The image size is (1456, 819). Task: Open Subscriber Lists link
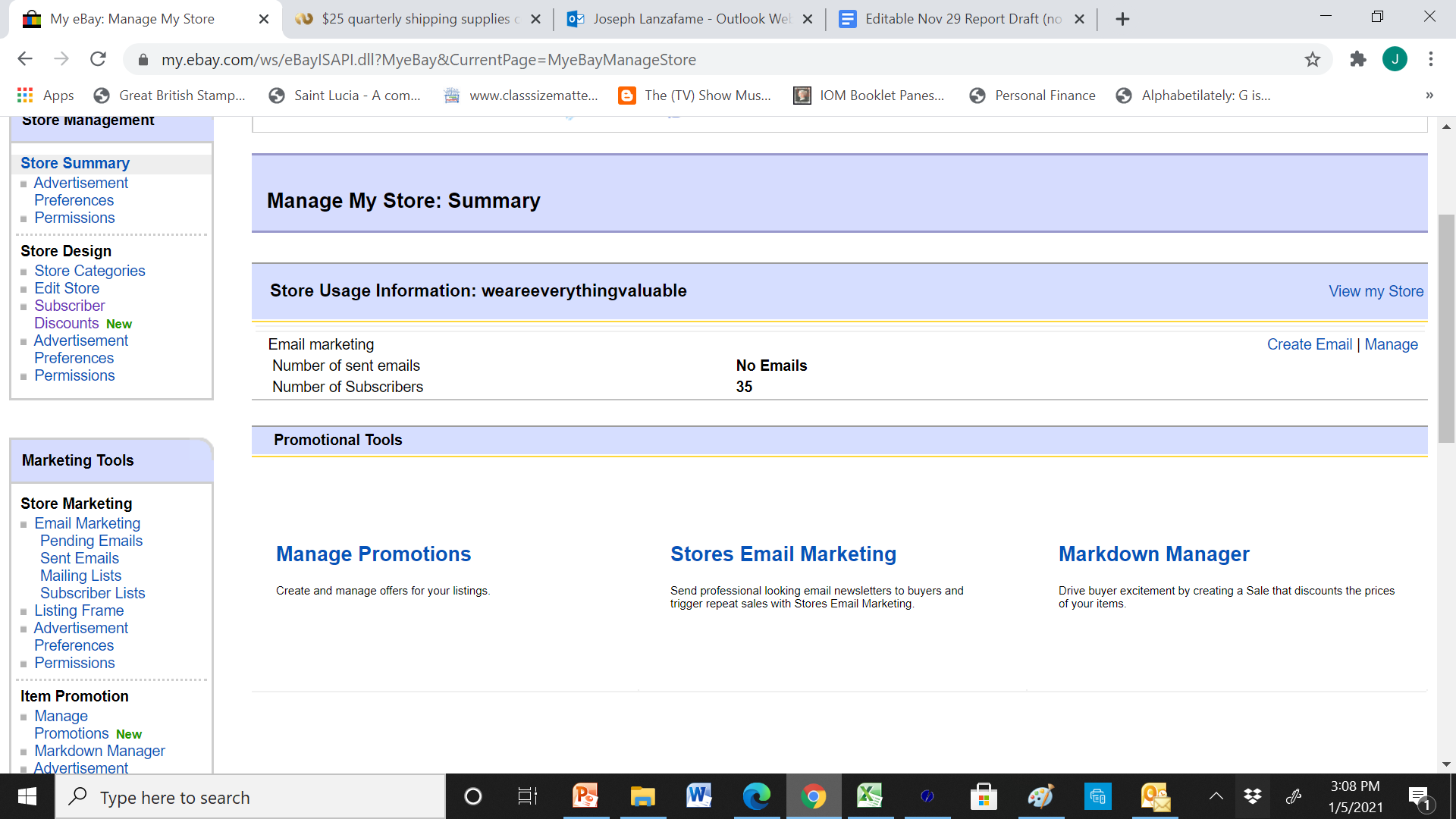click(93, 593)
